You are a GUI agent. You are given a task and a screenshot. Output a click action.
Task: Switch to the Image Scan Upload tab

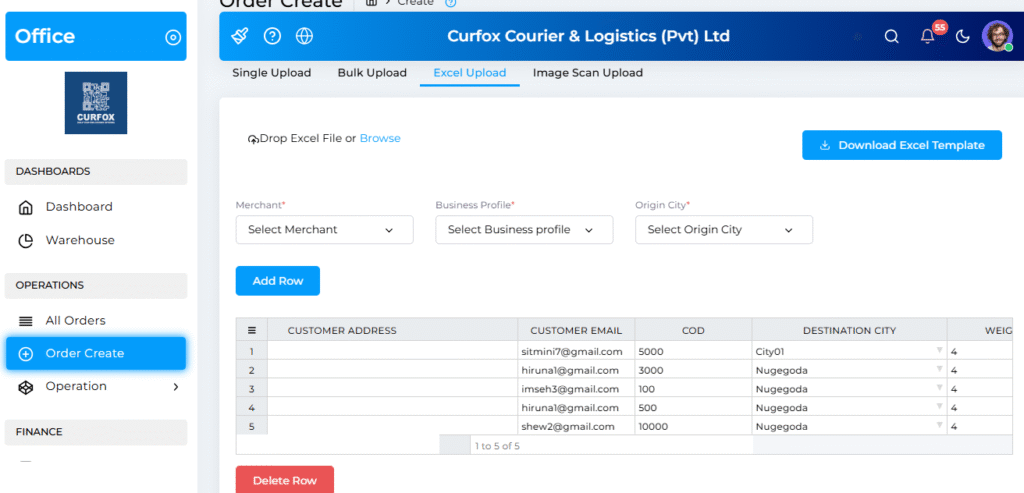(x=587, y=73)
